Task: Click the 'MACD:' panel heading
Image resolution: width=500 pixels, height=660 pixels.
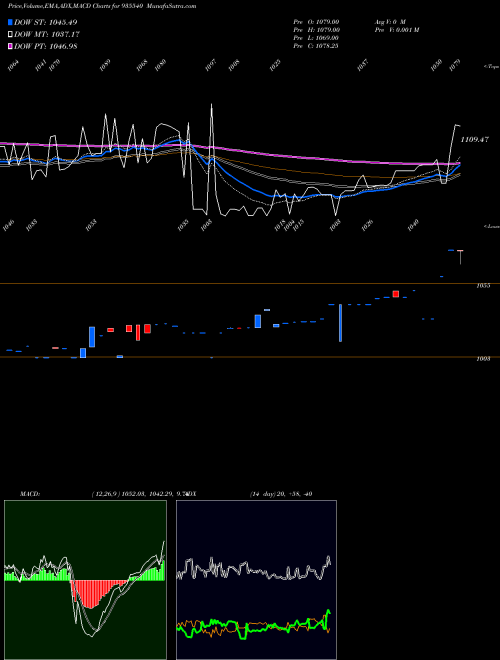Action: point(30,494)
